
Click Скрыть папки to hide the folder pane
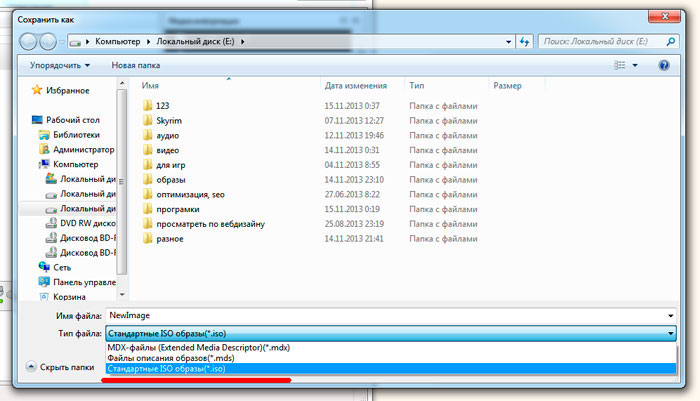pos(61,367)
